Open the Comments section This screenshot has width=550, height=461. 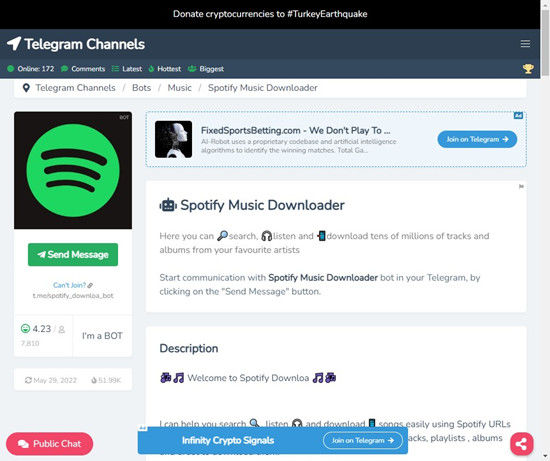click(x=83, y=69)
